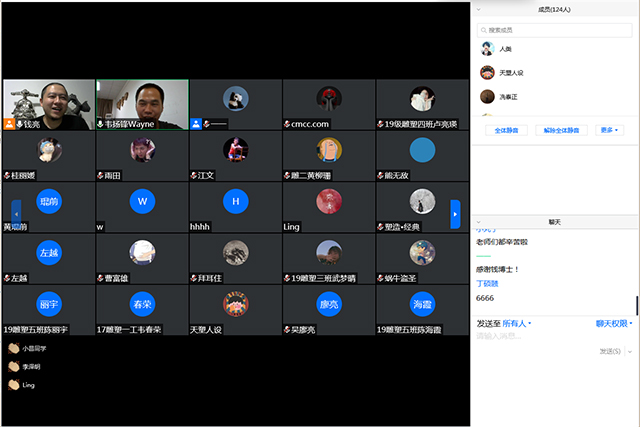Screen dimensions: 640x427
Task: Go to the previous page of participant videos
Action: (x=16, y=213)
